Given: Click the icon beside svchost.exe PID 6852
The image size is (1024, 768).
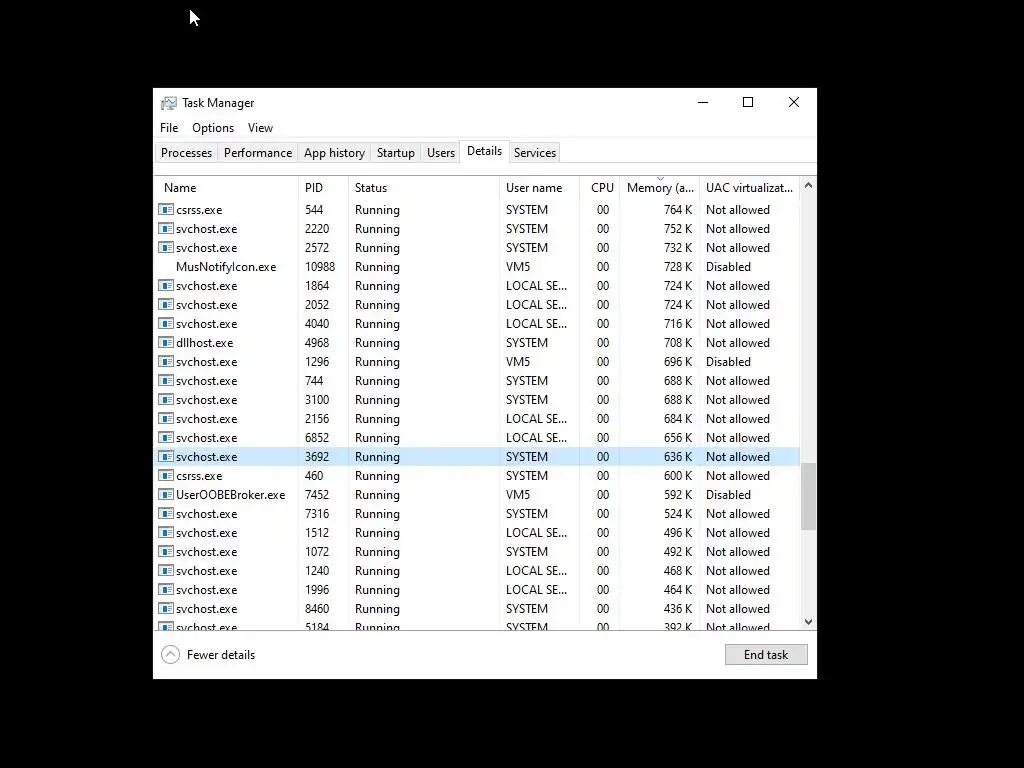Looking at the screenshot, I should (x=166, y=437).
